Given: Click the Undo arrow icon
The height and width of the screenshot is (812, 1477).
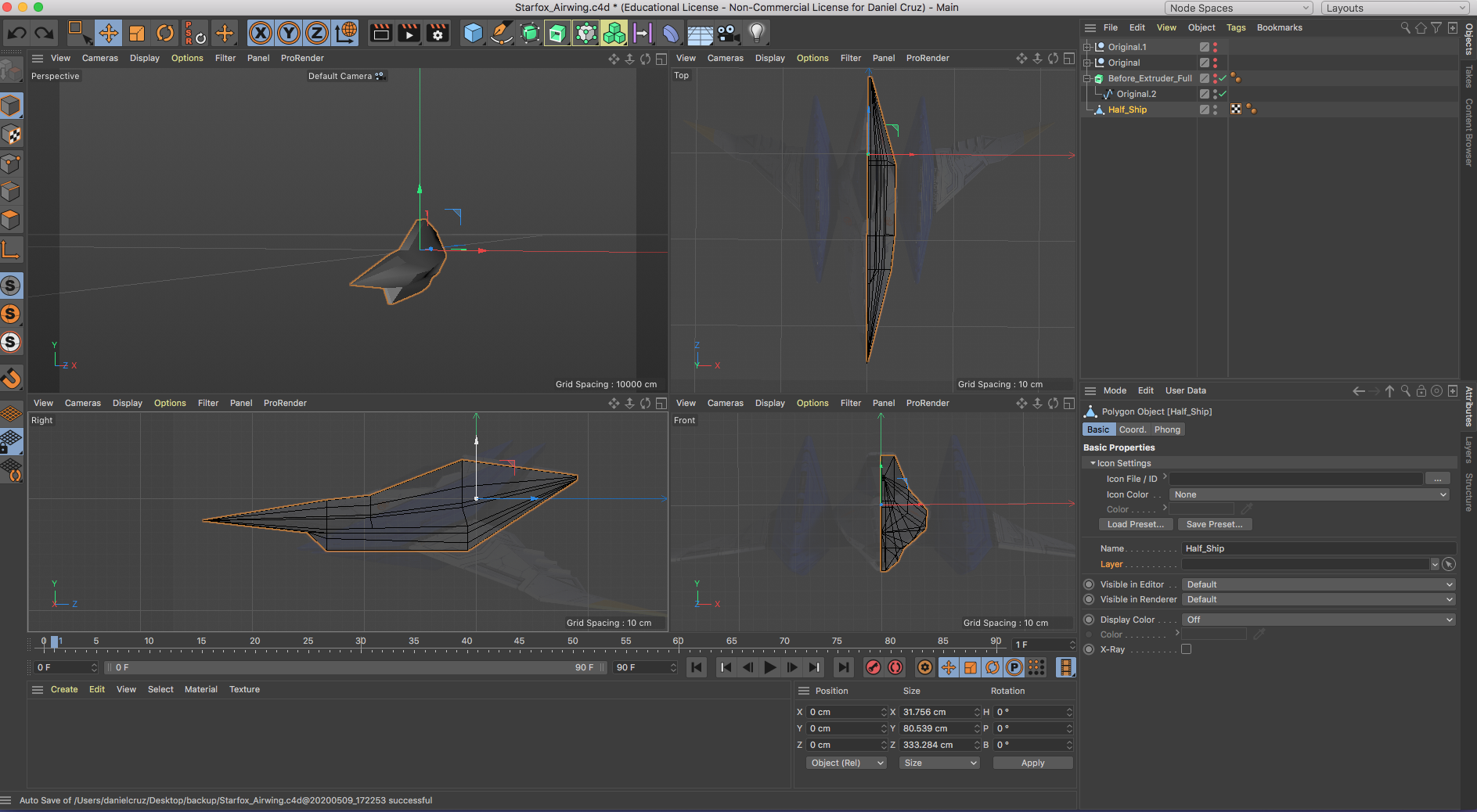Looking at the screenshot, I should pyautogui.click(x=16, y=33).
